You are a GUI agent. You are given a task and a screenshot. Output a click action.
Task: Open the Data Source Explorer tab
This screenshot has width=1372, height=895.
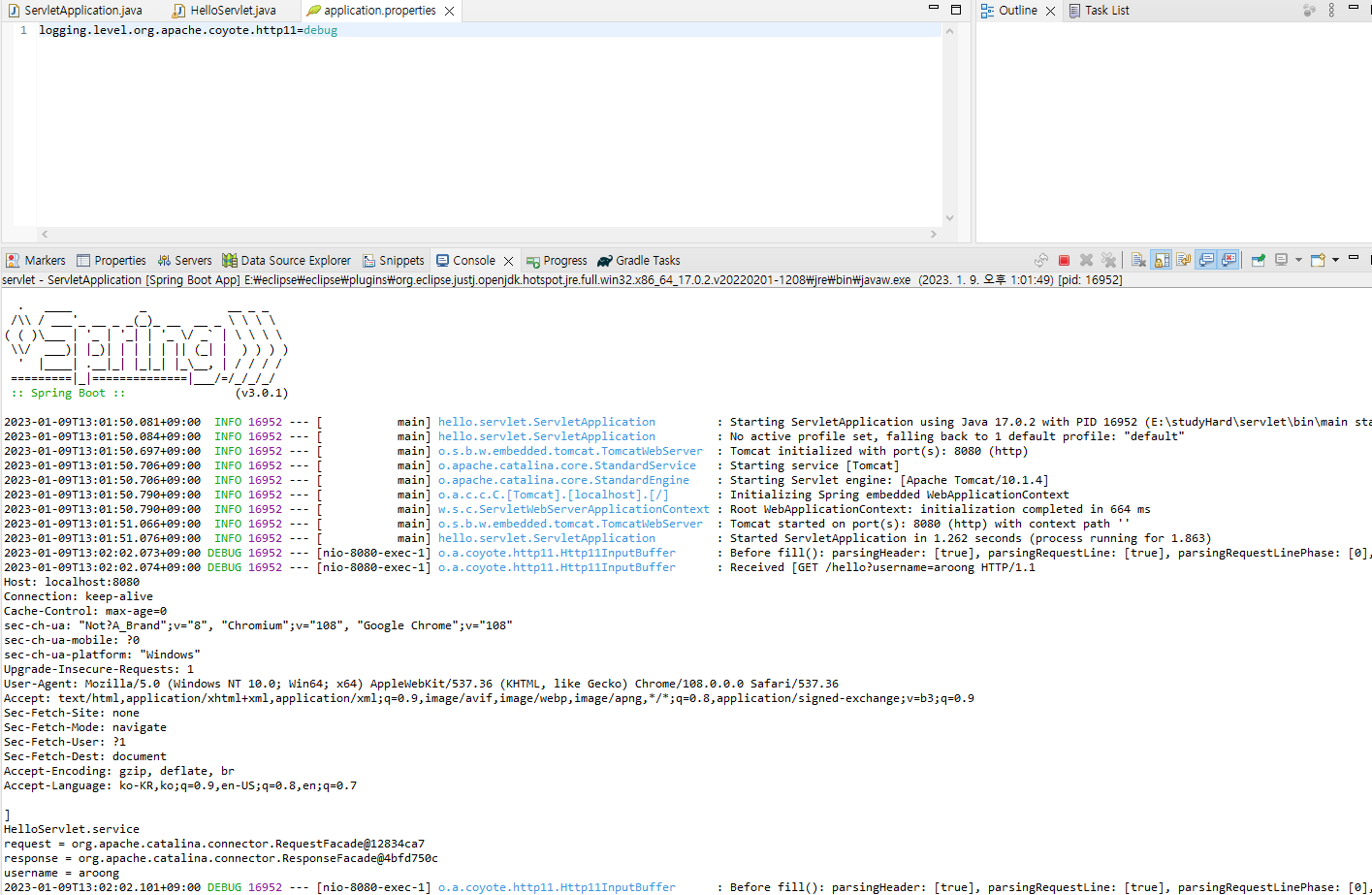coord(286,261)
